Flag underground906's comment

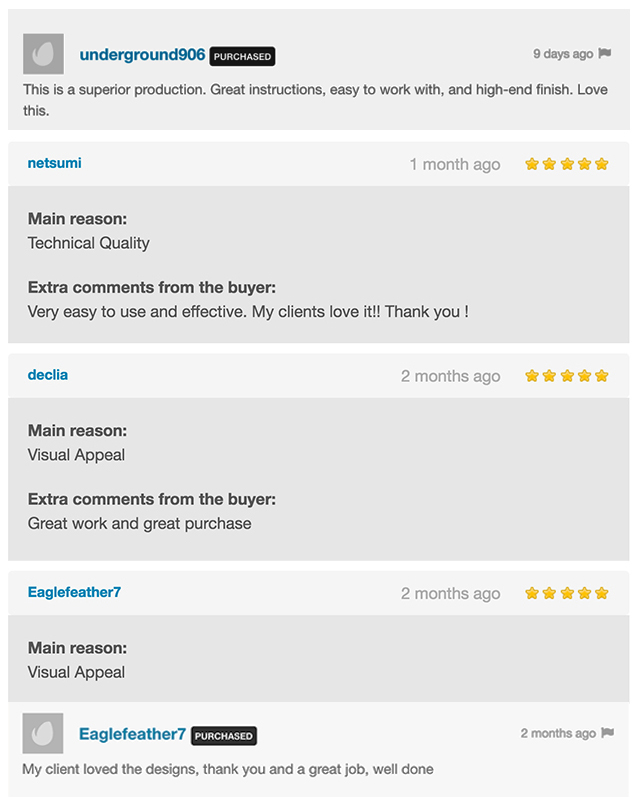click(x=605, y=53)
